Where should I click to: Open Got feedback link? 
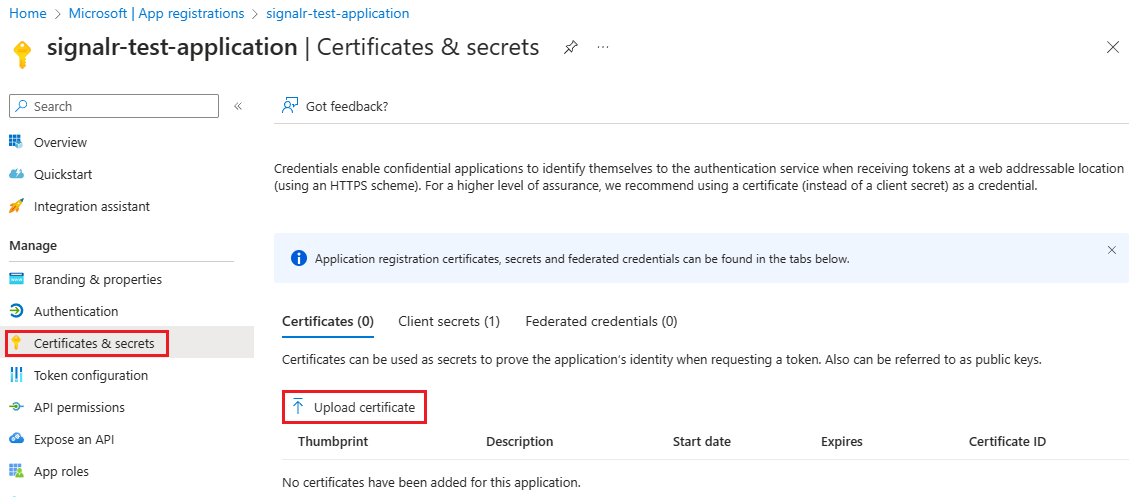tap(336, 106)
